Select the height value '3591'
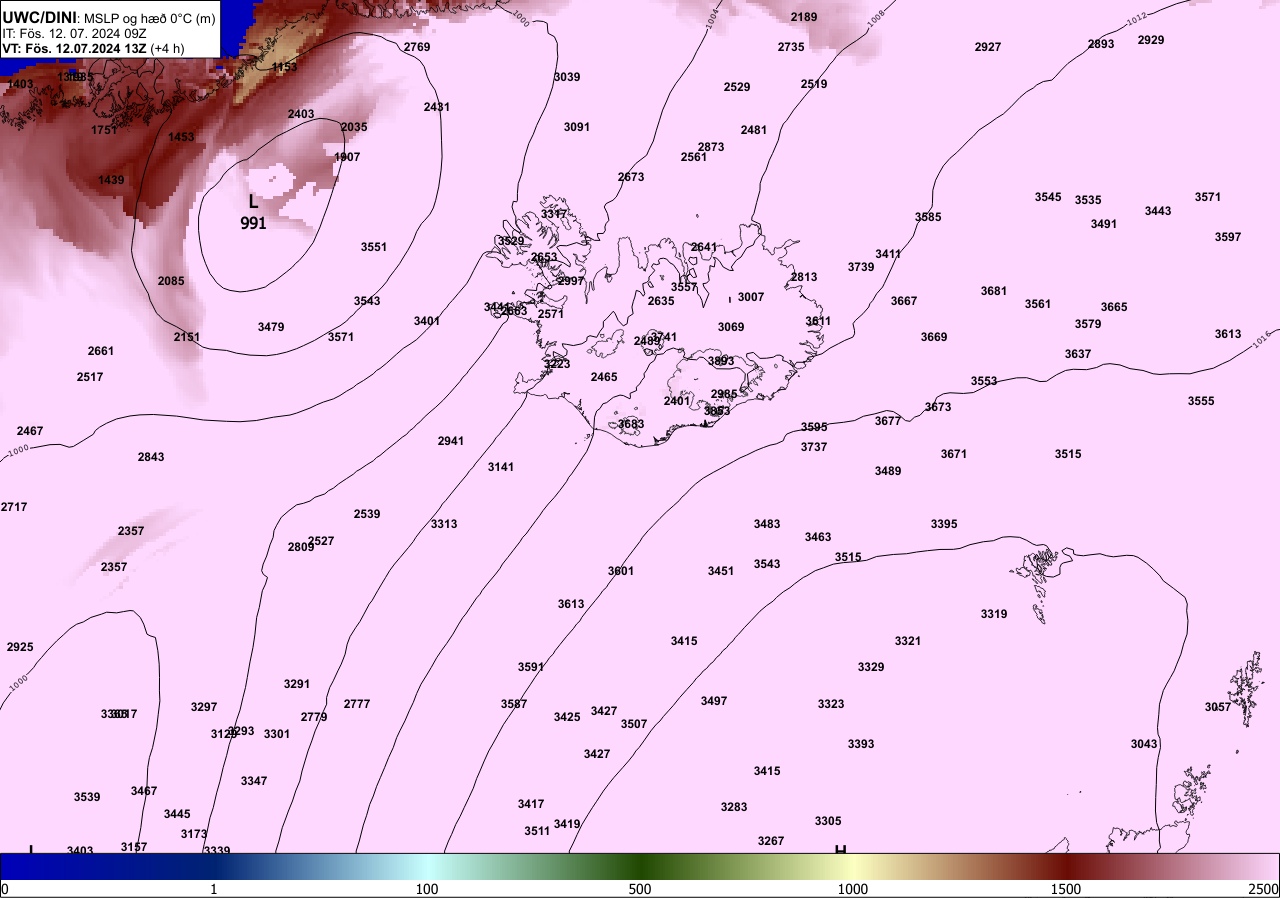Viewport: 1280px width, 898px height. pos(531,667)
